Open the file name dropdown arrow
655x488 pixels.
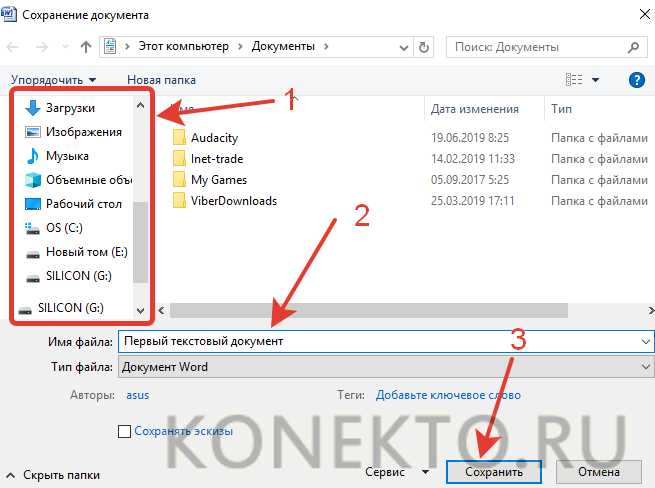[x=646, y=342]
